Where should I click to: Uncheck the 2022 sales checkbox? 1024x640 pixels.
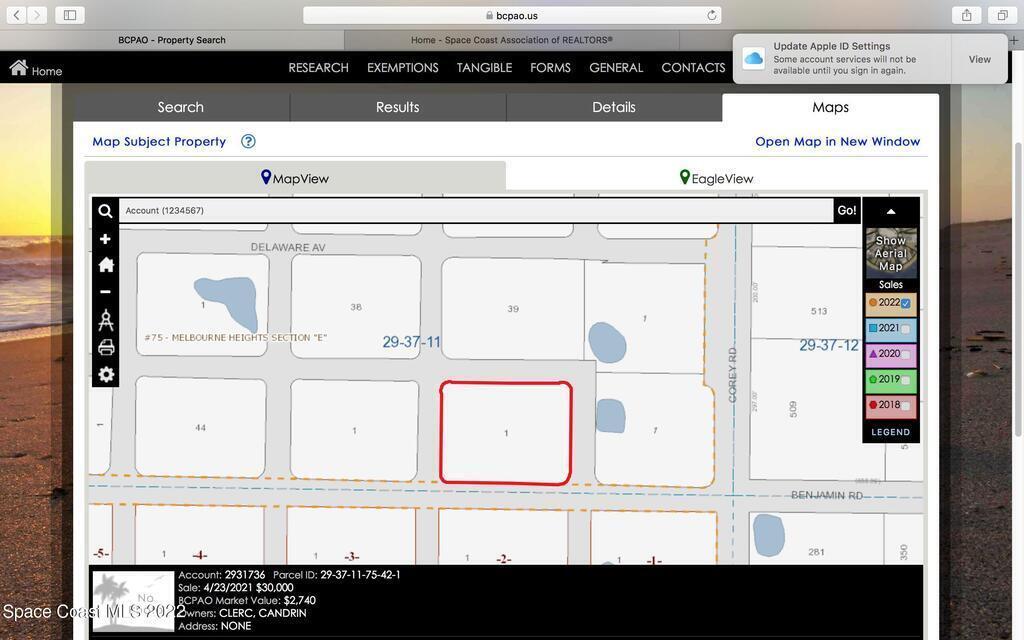[x=906, y=303]
